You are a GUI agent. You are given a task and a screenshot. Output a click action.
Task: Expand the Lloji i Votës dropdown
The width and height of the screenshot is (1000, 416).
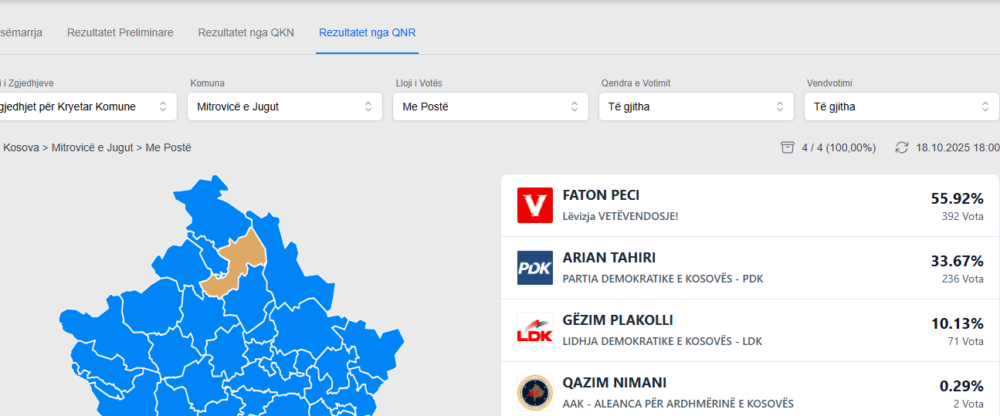coord(490,106)
